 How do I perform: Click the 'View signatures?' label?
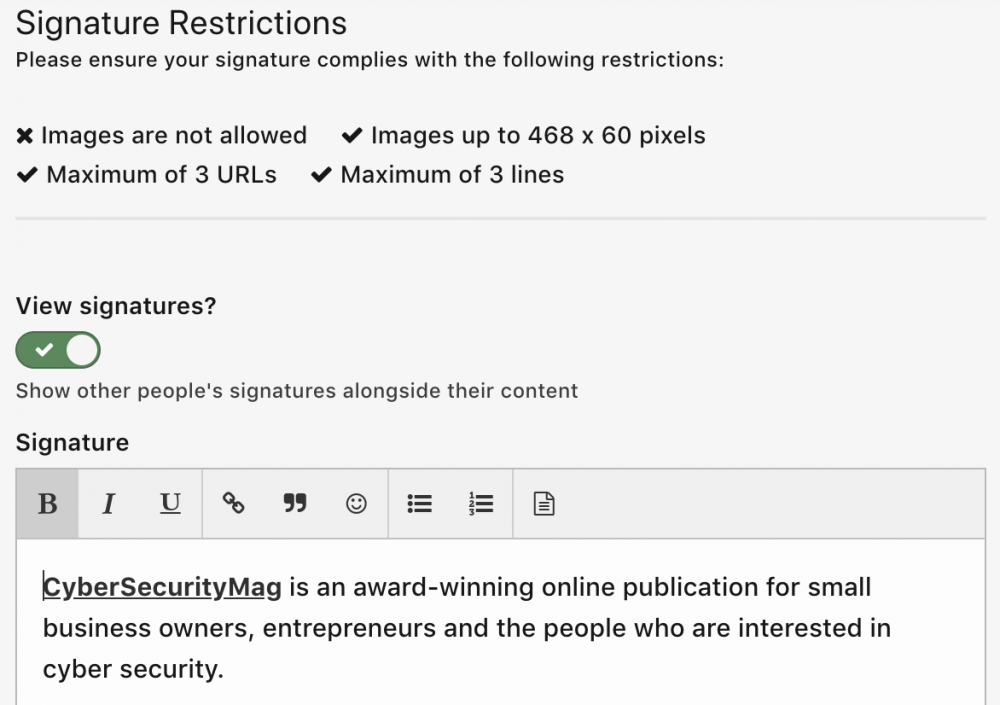point(116,306)
